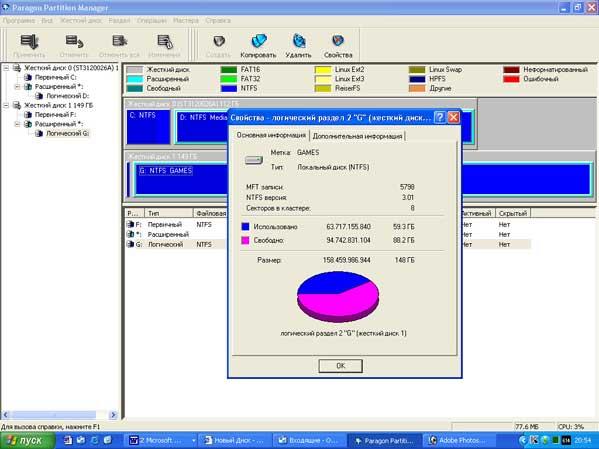Click the Создать partition icon
599x449 pixels.
pyautogui.click(x=219, y=41)
